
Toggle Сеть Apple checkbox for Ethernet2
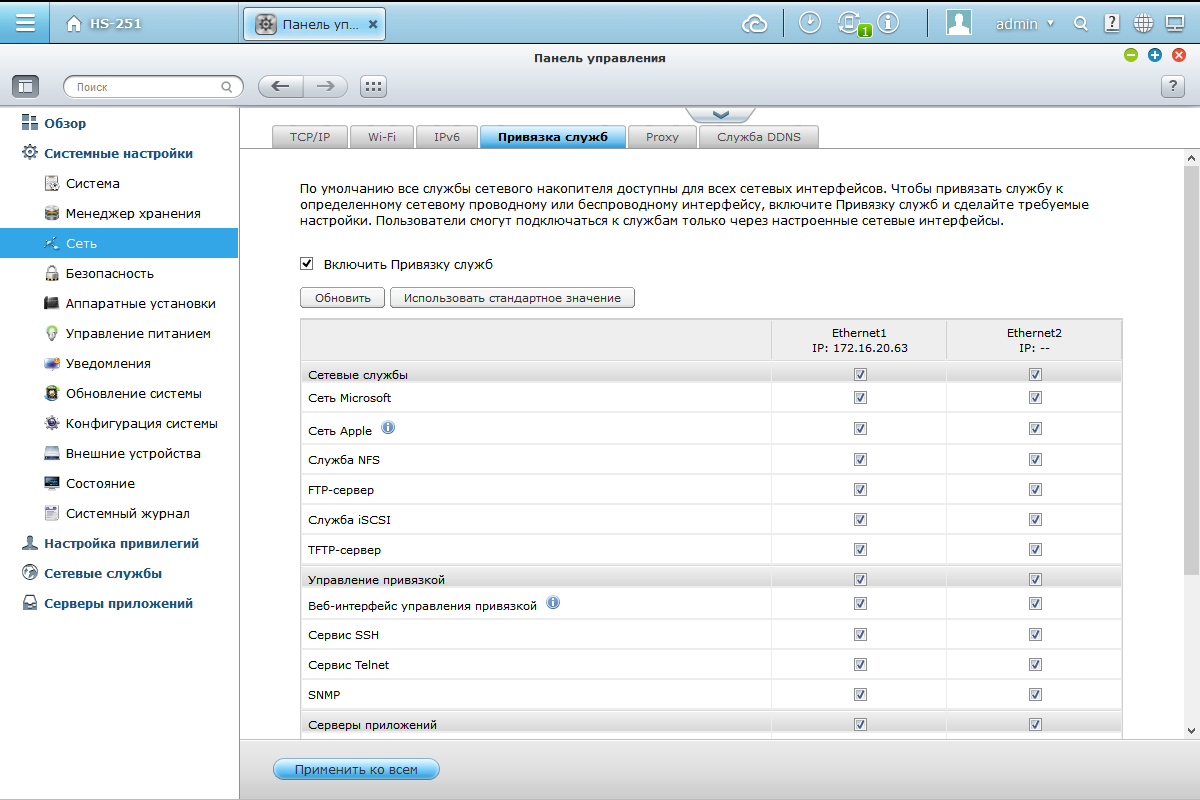pyautogui.click(x=1035, y=429)
